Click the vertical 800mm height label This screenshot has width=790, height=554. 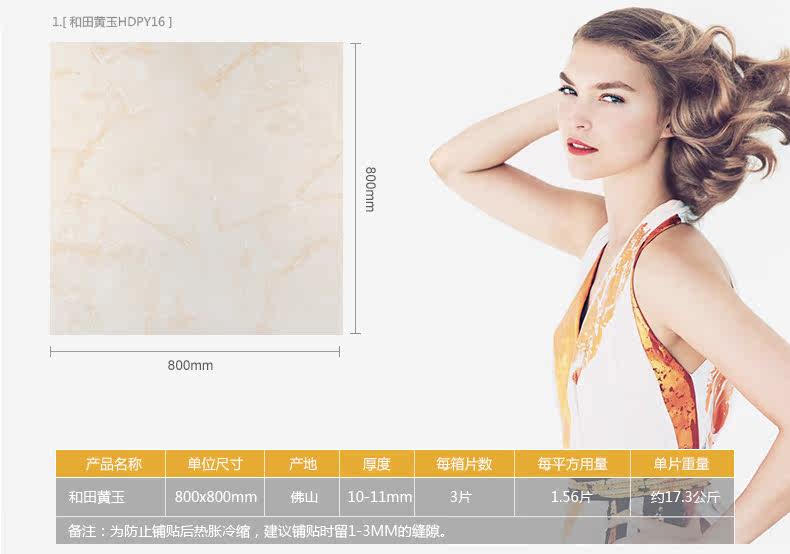click(x=369, y=188)
